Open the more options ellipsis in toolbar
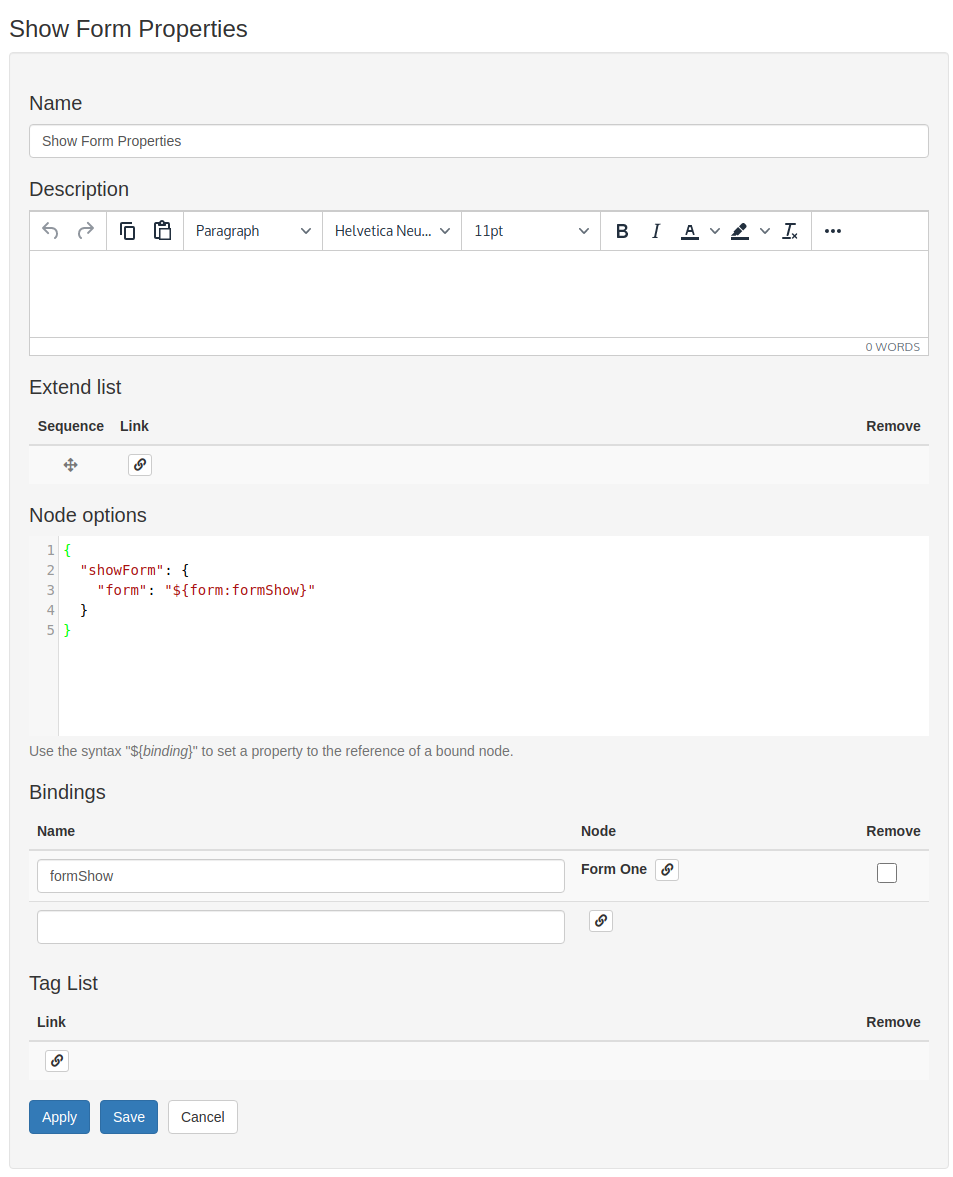This screenshot has width=953, height=1177. tap(832, 231)
